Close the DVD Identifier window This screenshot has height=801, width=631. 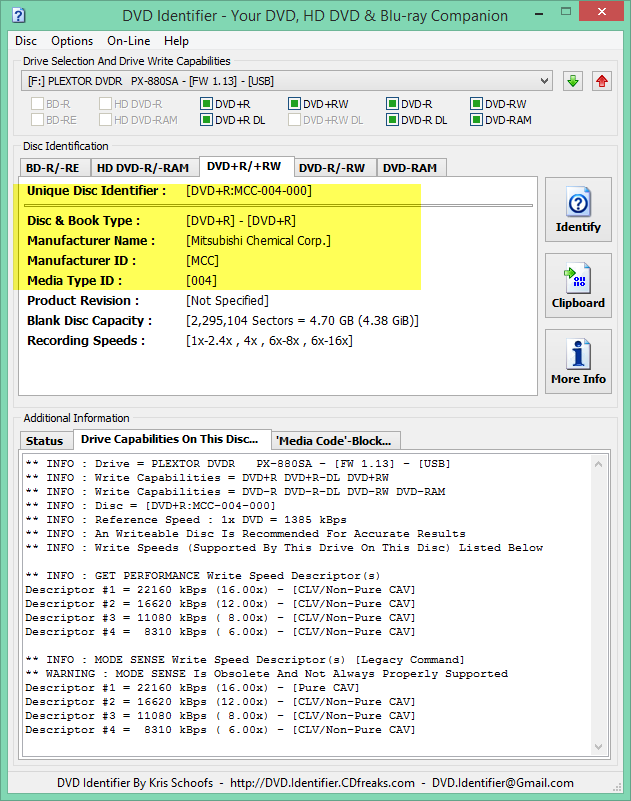[601, 12]
